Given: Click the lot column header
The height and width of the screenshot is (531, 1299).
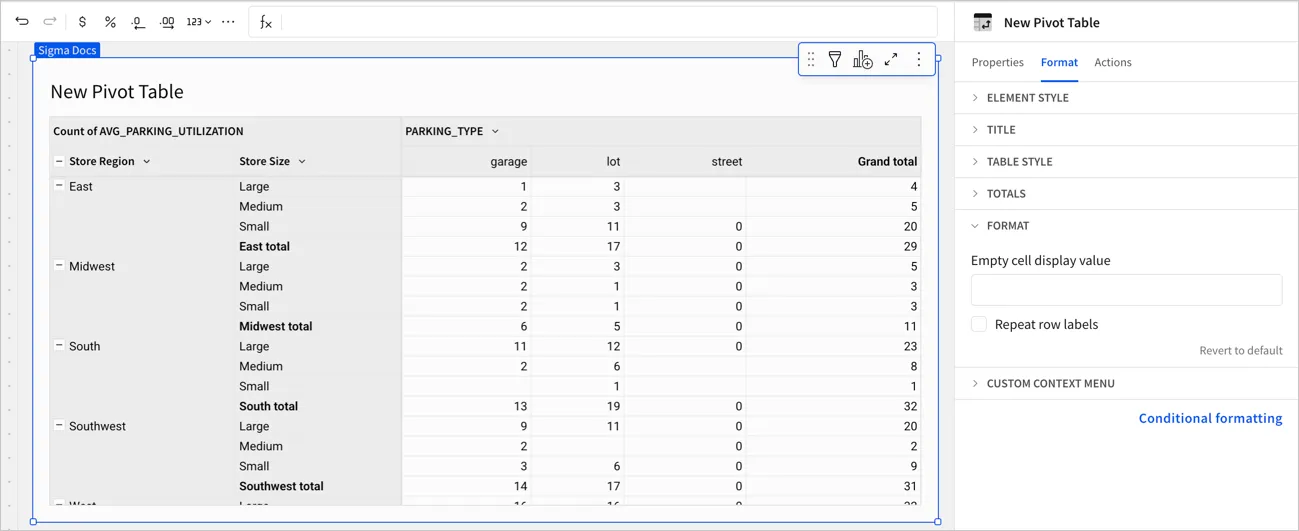Looking at the screenshot, I should (613, 162).
